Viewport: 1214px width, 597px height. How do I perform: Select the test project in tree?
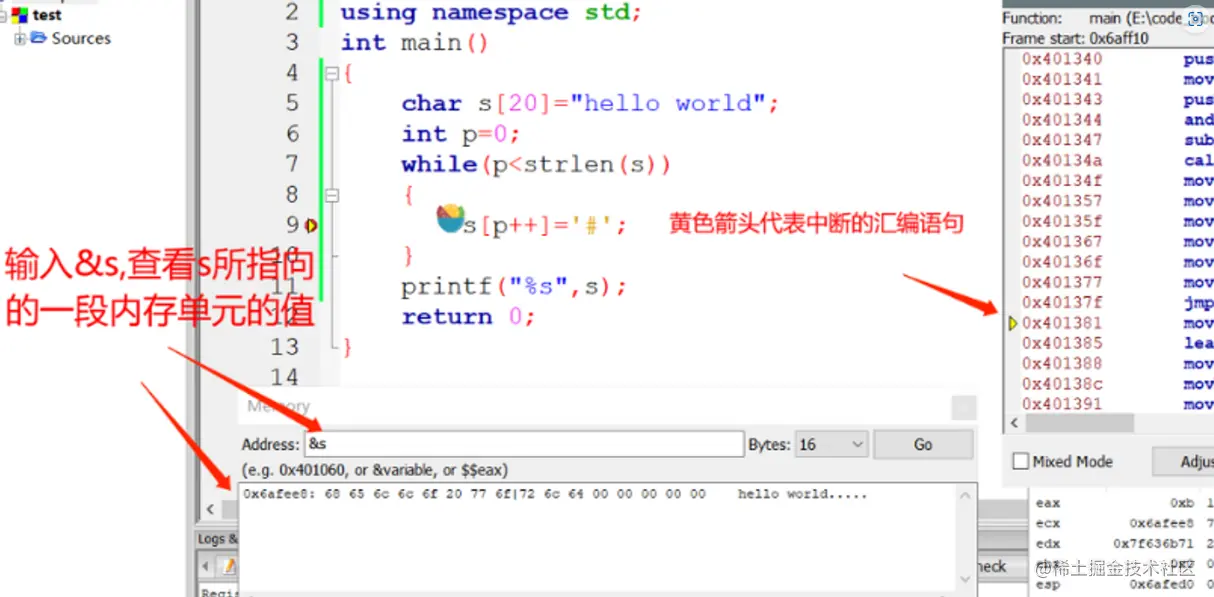point(47,15)
